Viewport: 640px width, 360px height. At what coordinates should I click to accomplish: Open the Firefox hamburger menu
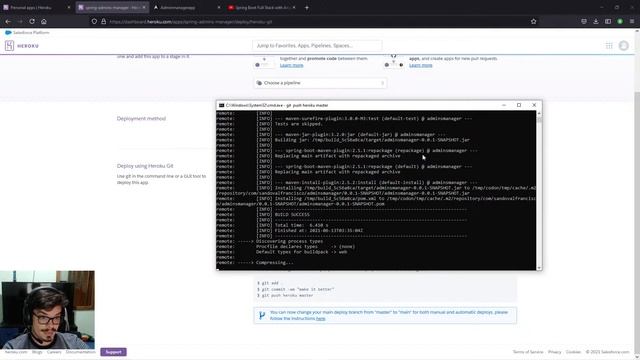click(632, 21)
